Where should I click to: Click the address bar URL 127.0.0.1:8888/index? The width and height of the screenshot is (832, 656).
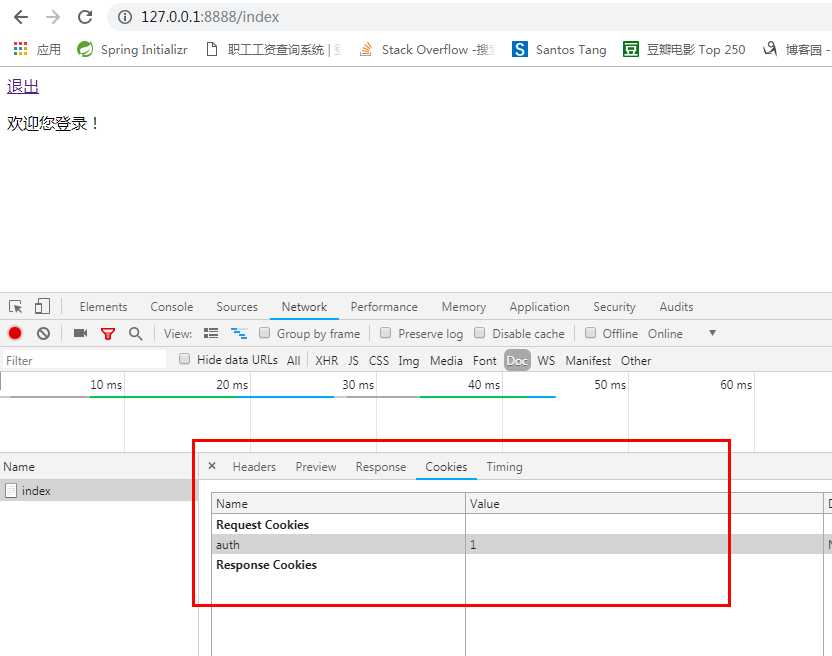coord(210,17)
